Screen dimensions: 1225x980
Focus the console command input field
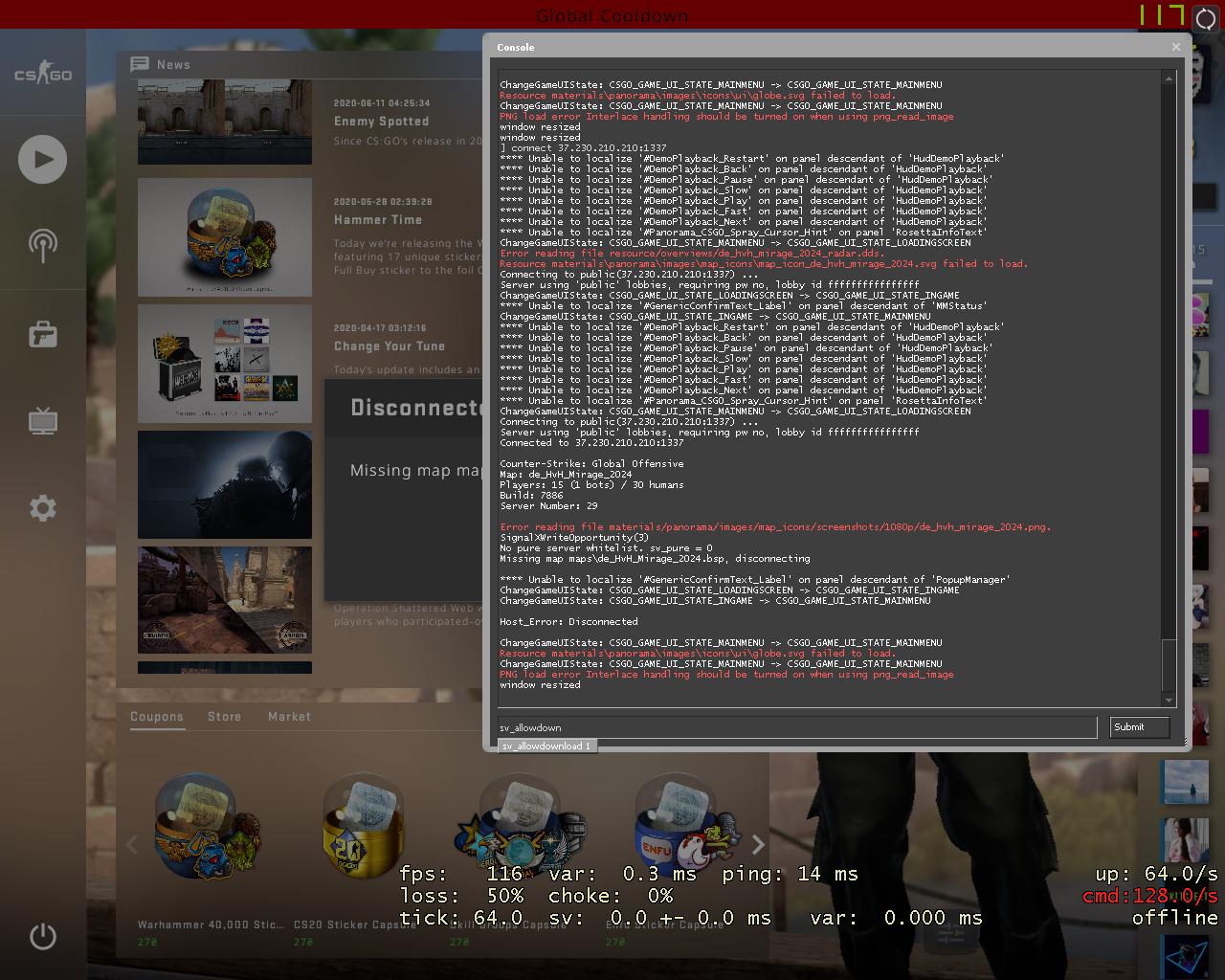tap(796, 728)
